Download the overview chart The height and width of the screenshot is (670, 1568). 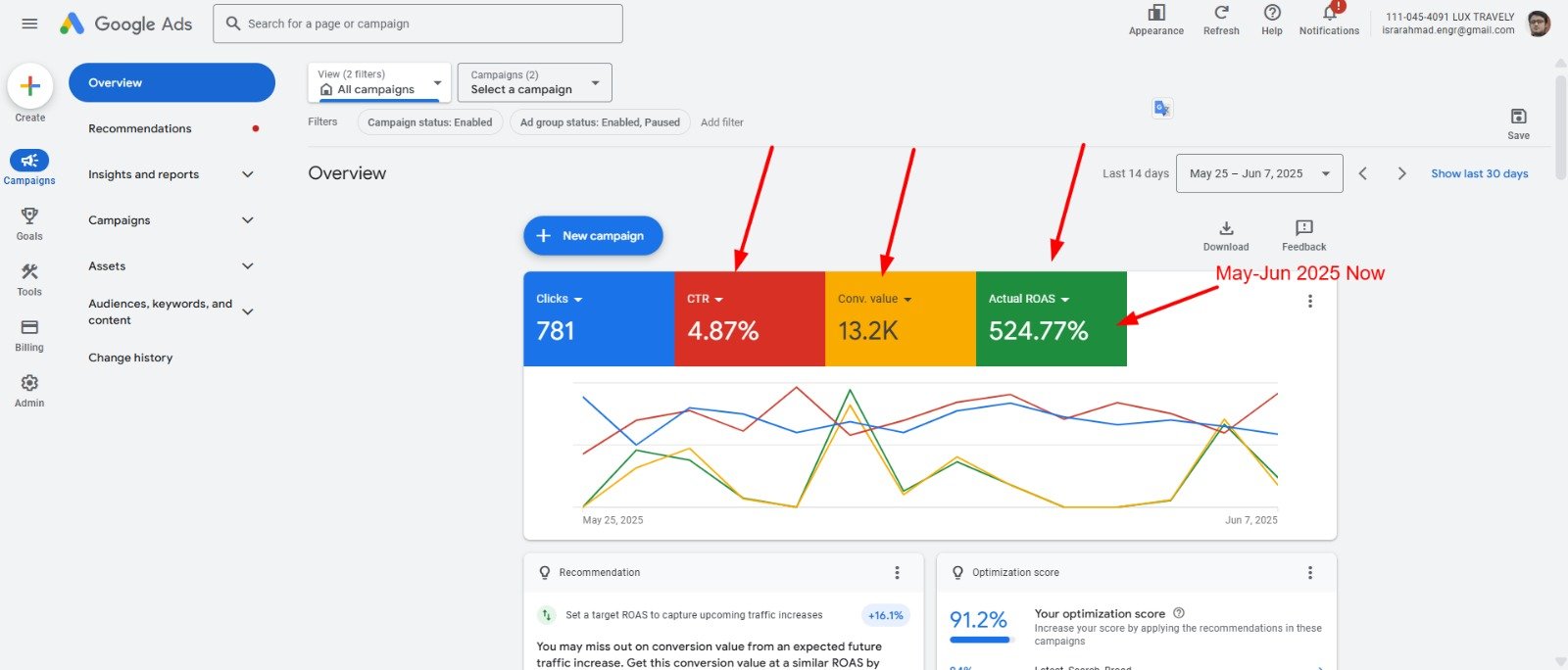tap(1226, 229)
